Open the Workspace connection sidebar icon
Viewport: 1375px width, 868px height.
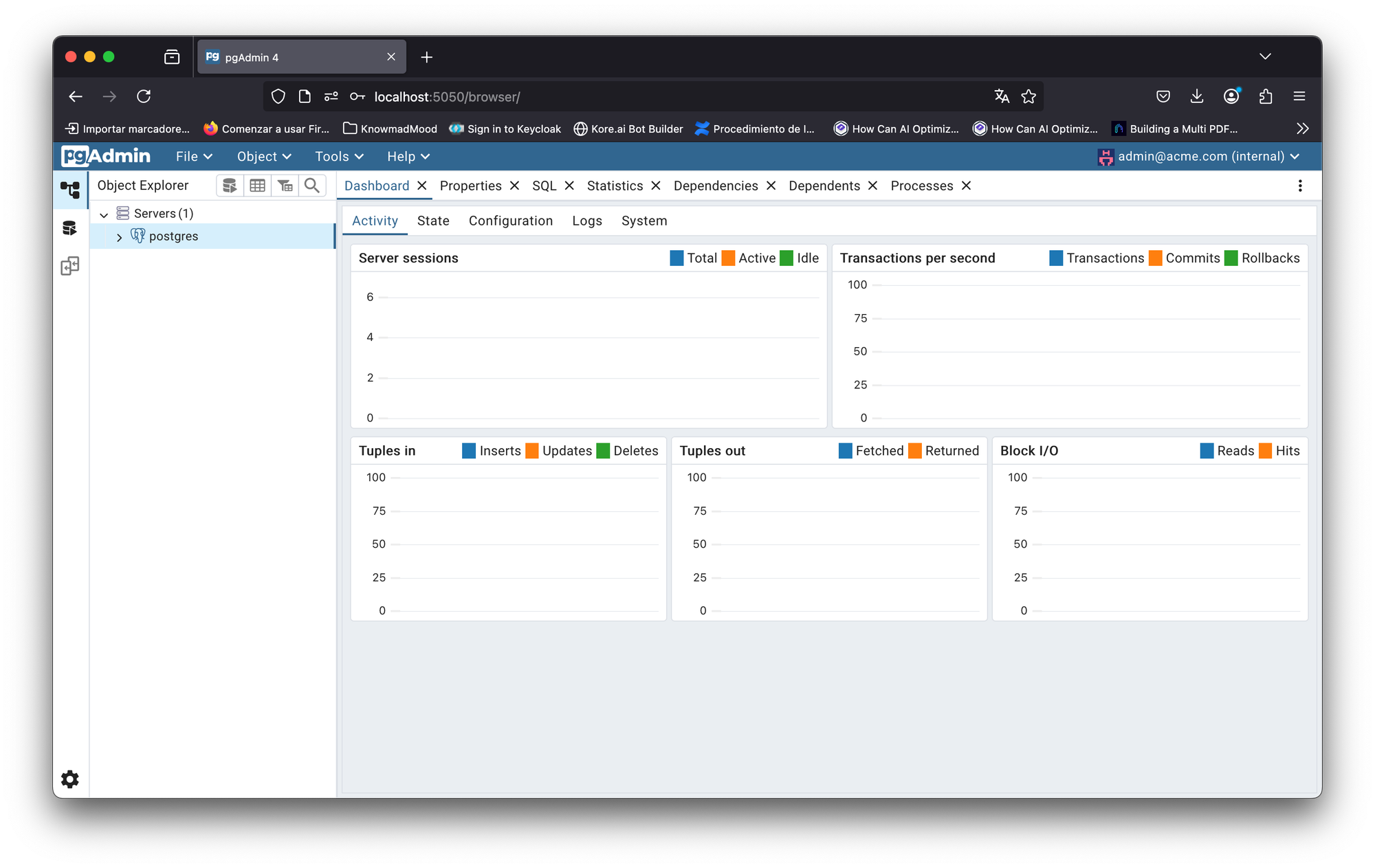pos(70,266)
